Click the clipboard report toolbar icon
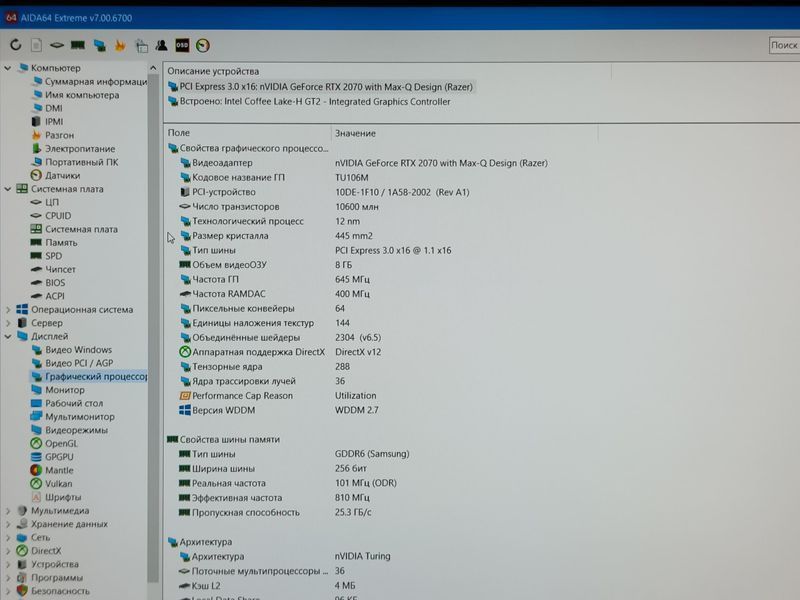This screenshot has width=800, height=600. [142, 45]
